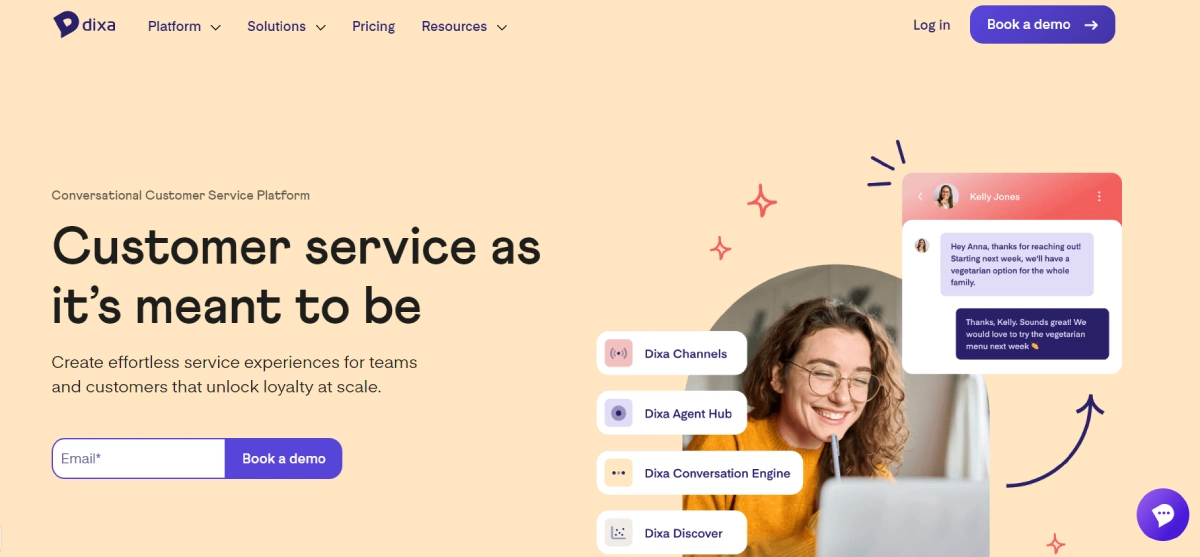
Task: Click the Dixa Agent Hub icon
Action: pyautogui.click(x=619, y=413)
